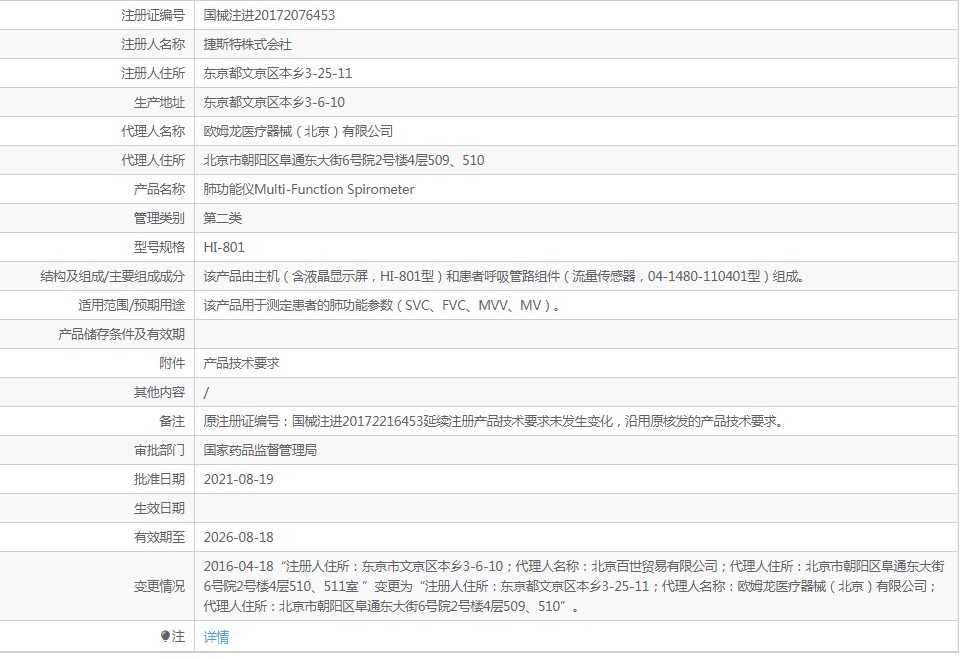
Task: Select change record starting 2016-04-18
Action: 574,586
